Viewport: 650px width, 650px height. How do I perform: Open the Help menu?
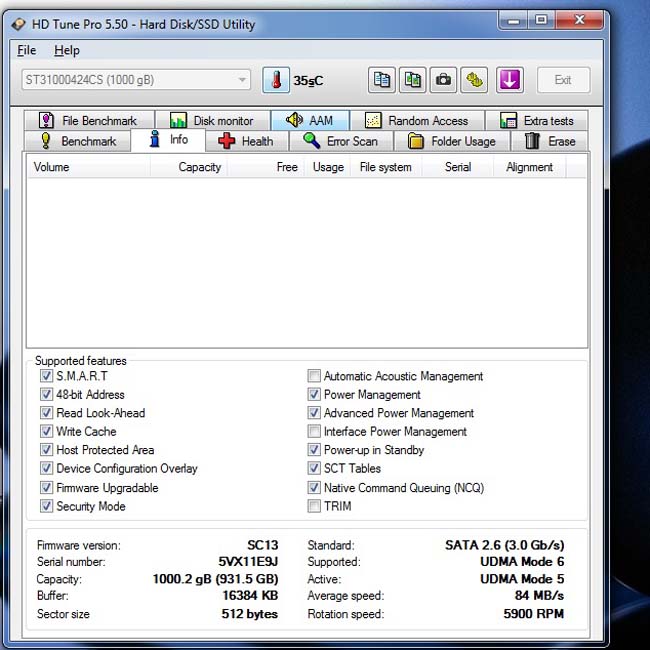[x=67, y=51]
